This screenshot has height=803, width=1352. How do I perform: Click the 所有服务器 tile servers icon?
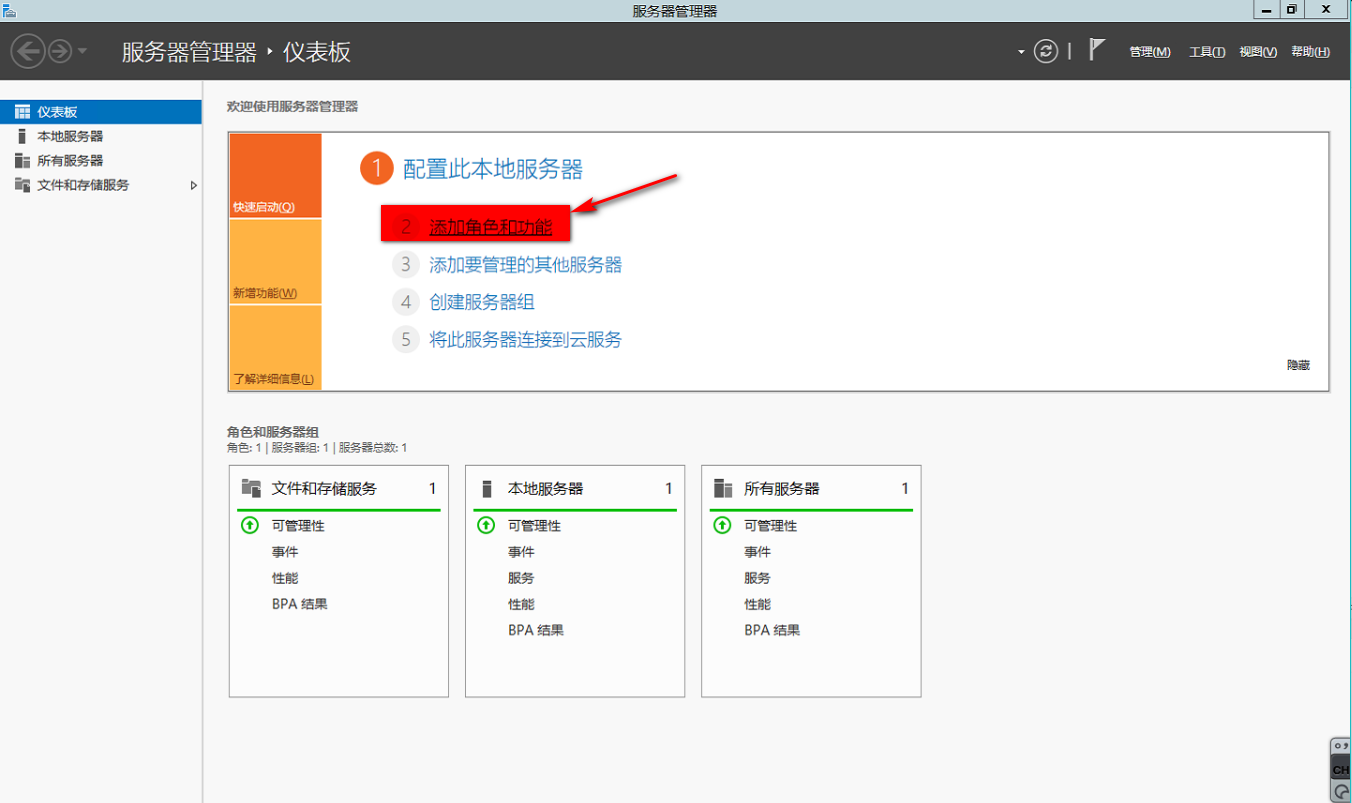click(x=723, y=489)
